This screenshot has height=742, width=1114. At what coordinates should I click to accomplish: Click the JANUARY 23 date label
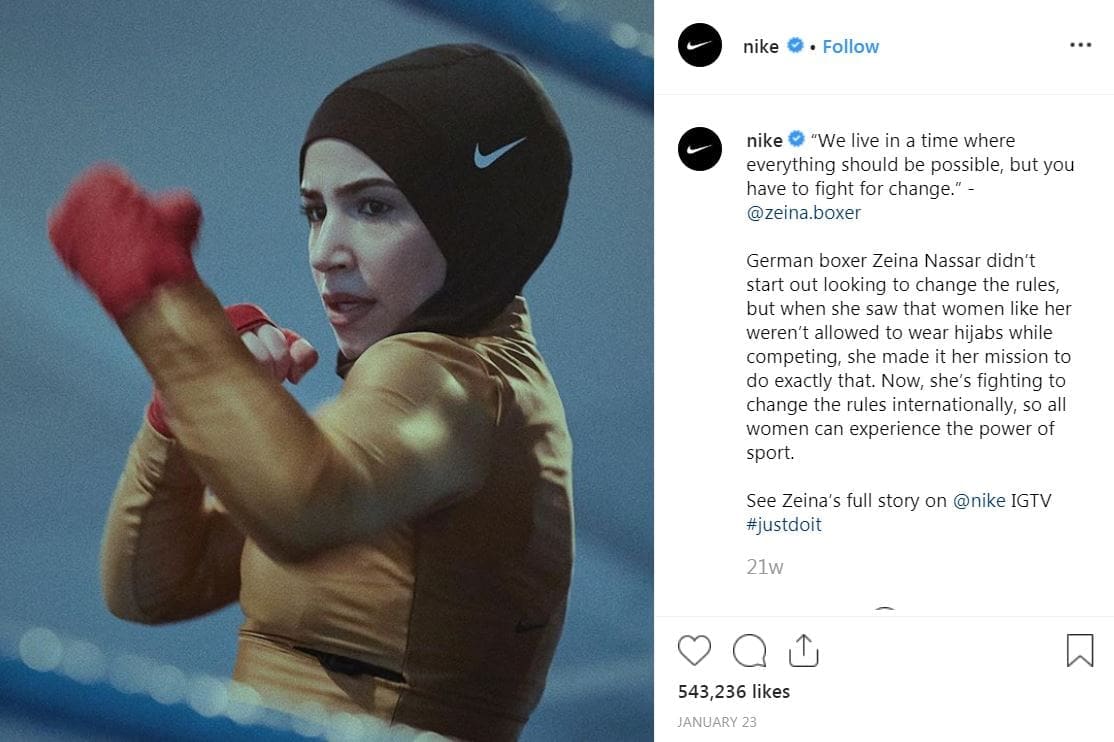717,722
